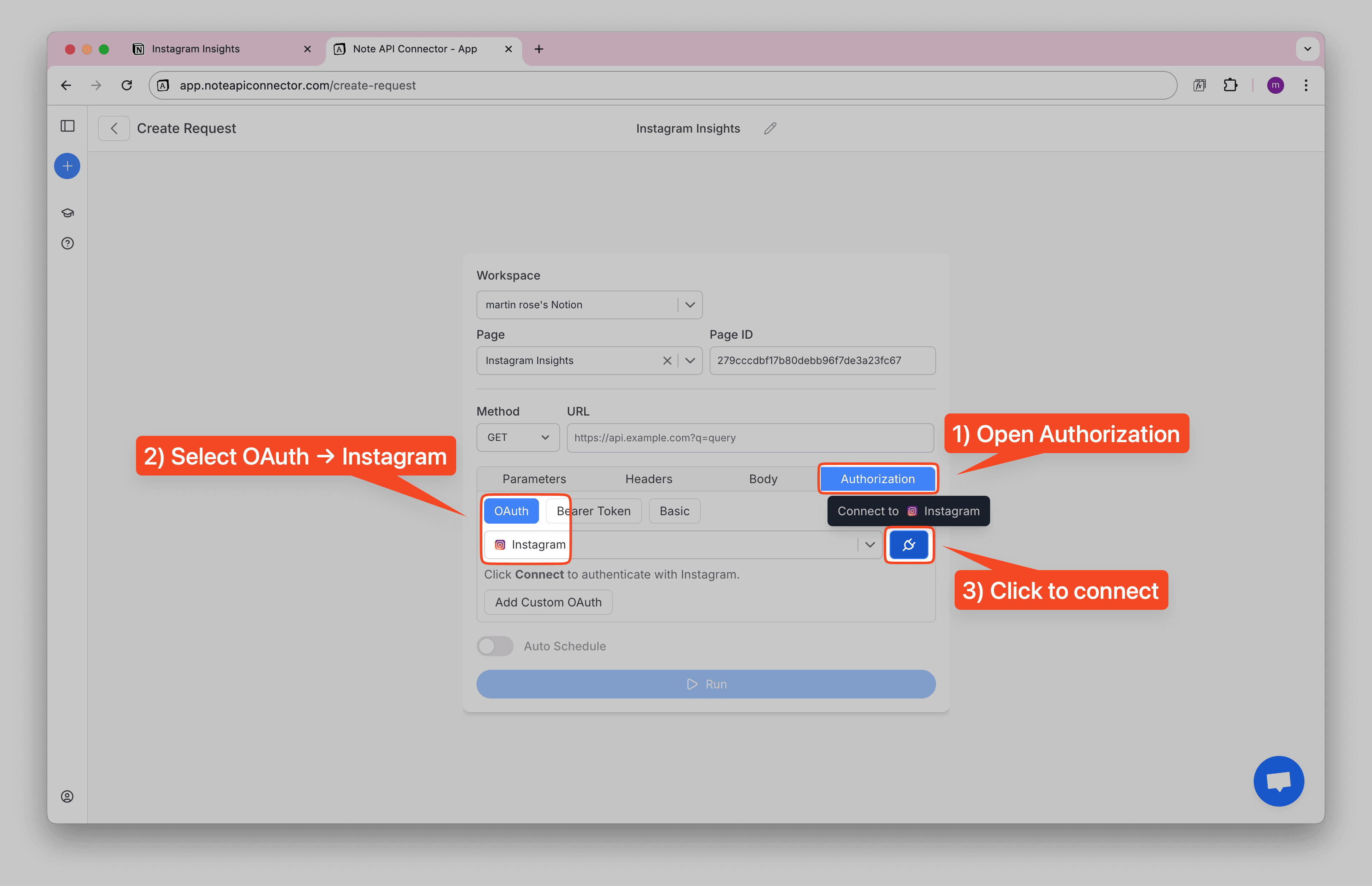Click the formula extension icon in toolbar
The width and height of the screenshot is (1372, 886).
(x=1199, y=85)
